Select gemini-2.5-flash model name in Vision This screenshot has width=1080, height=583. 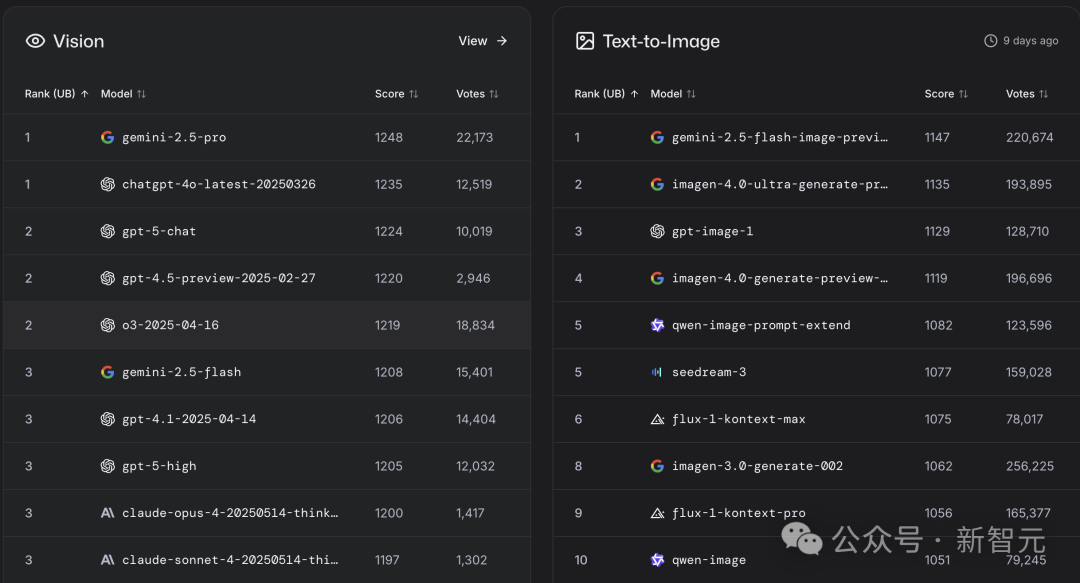[181, 372]
